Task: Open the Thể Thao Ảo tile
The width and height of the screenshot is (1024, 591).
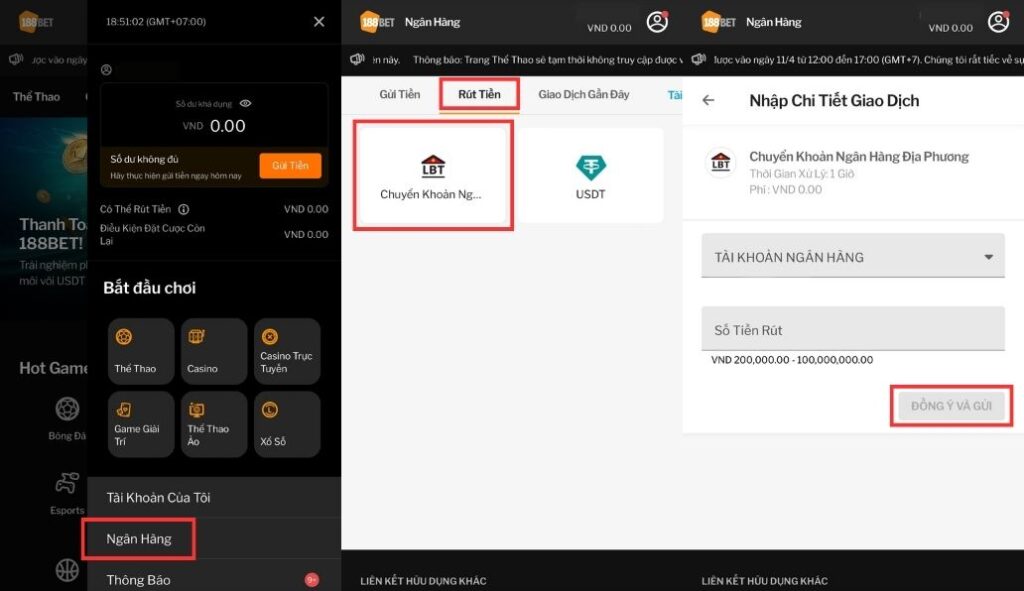Action: coord(214,424)
